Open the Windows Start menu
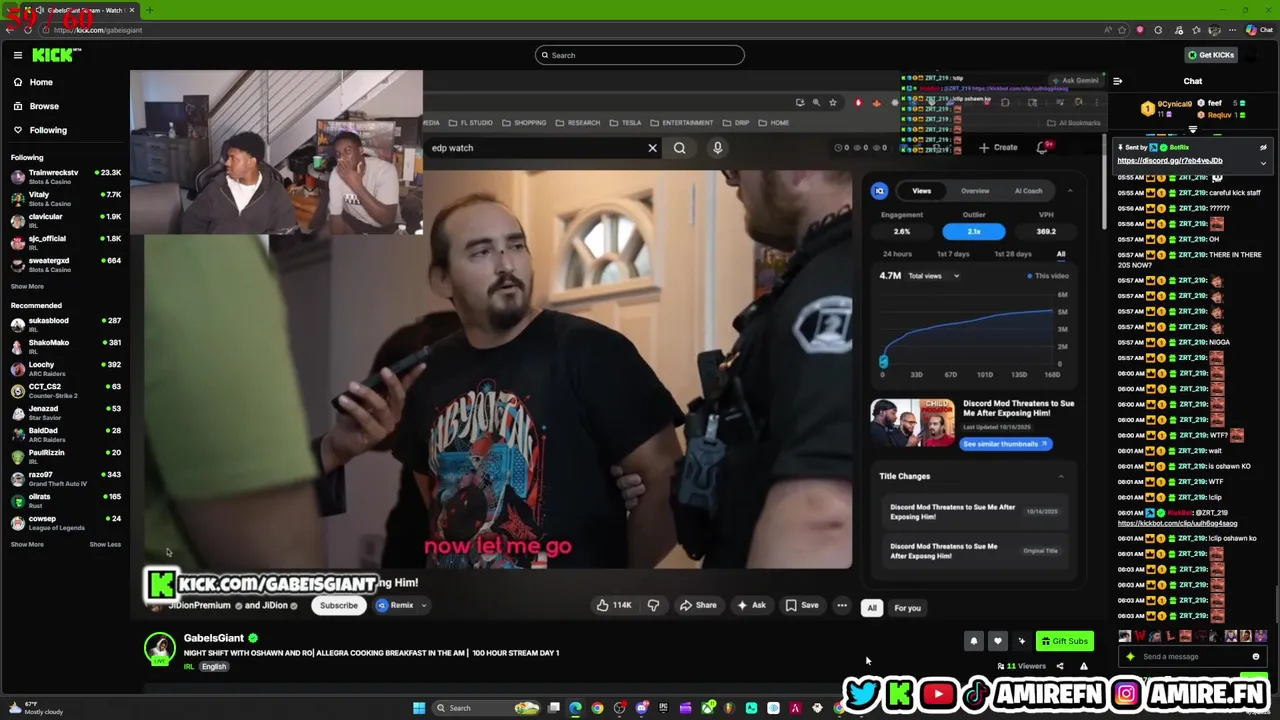1280x720 pixels. click(419, 708)
